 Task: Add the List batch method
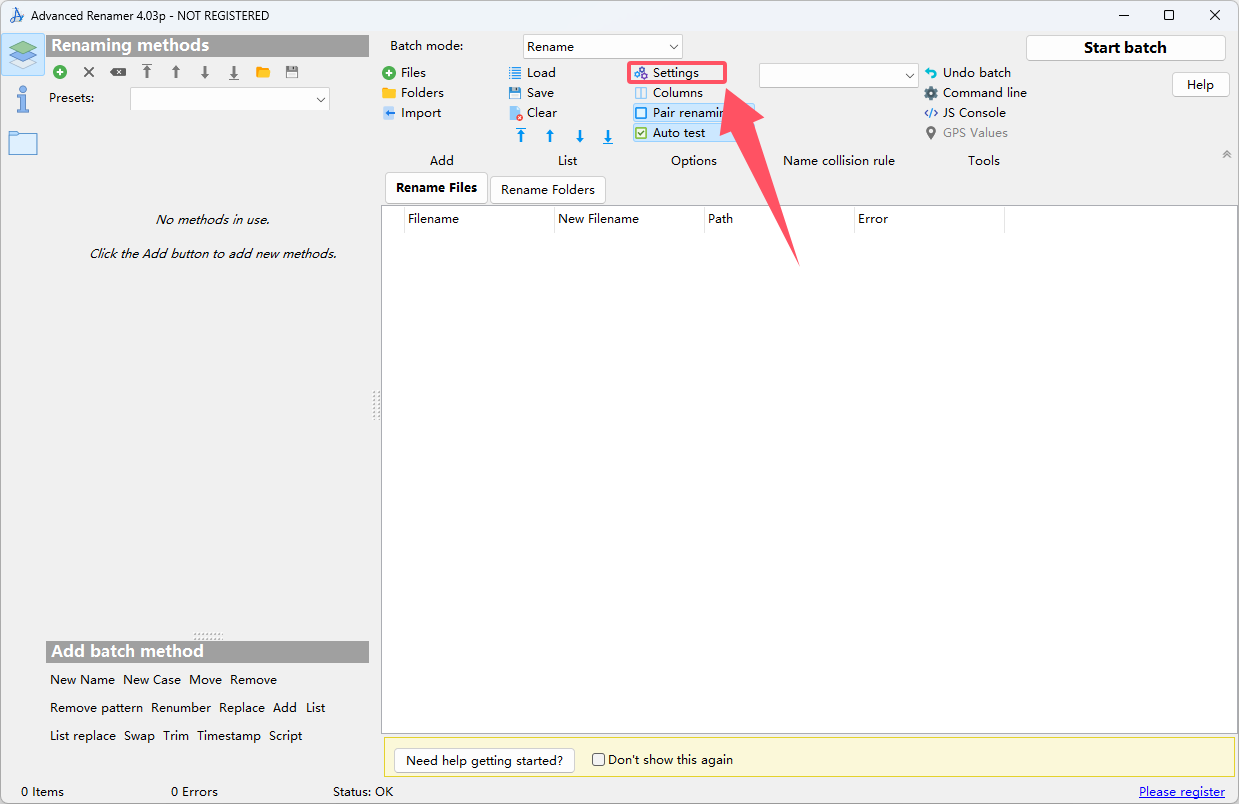(x=316, y=708)
